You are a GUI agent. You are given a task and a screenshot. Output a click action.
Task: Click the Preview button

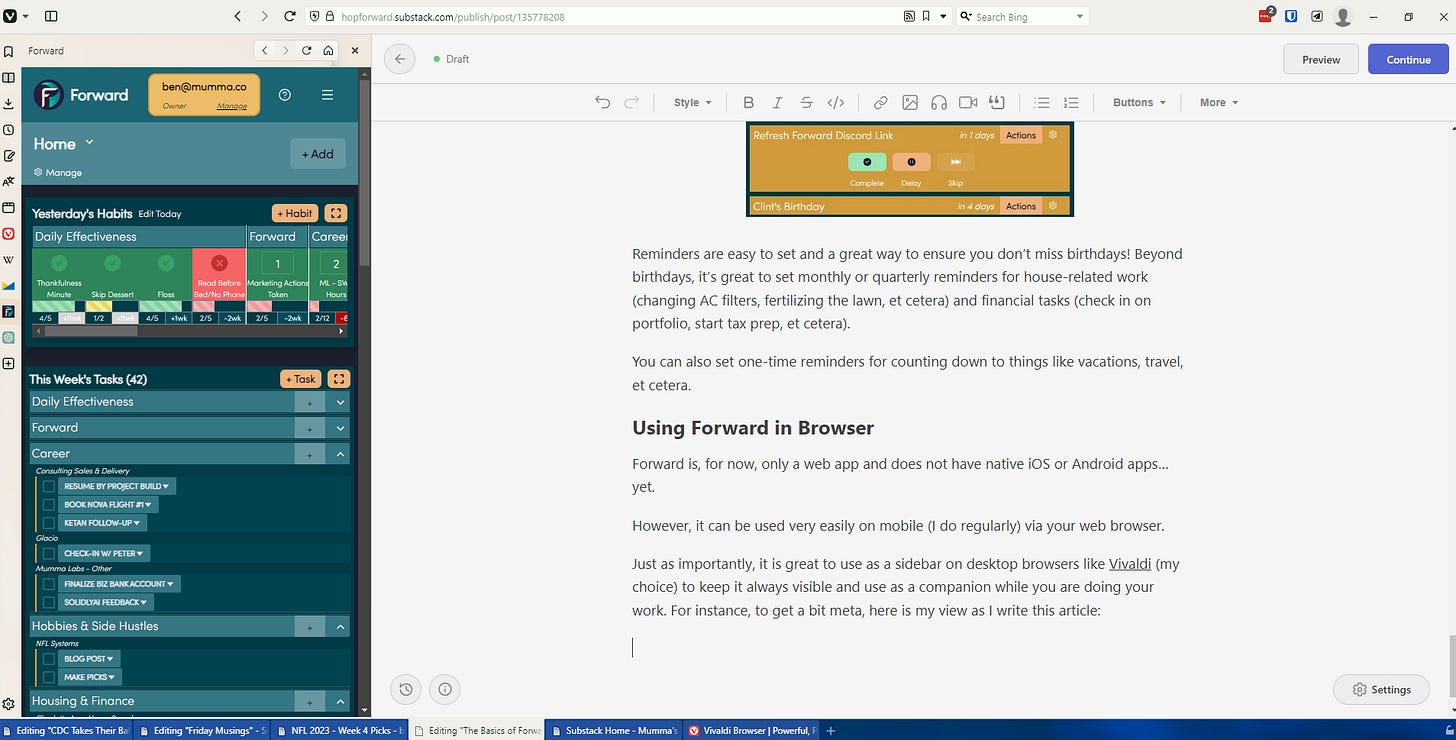point(1321,59)
